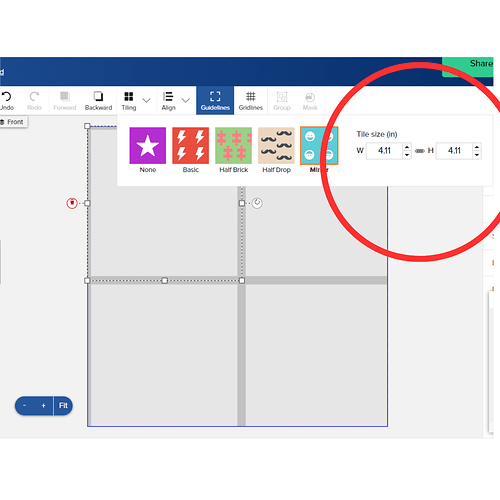This screenshot has height=500, width=500.
Task: Click the Redo arrow icon
Action: (x=34, y=97)
